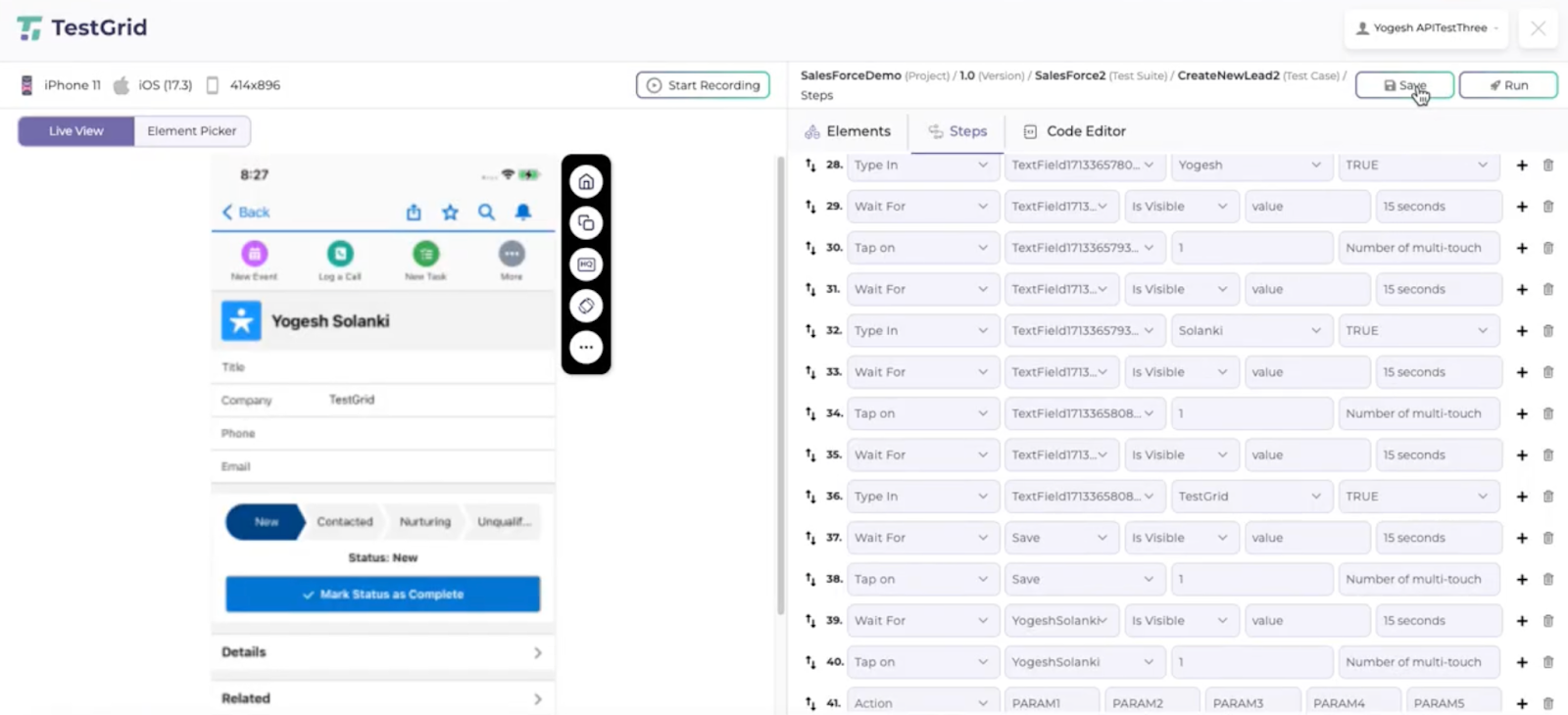Open the Tap on action dropdown on step 30
Image resolution: width=1568 pixels, height=715 pixels.
[x=922, y=248]
